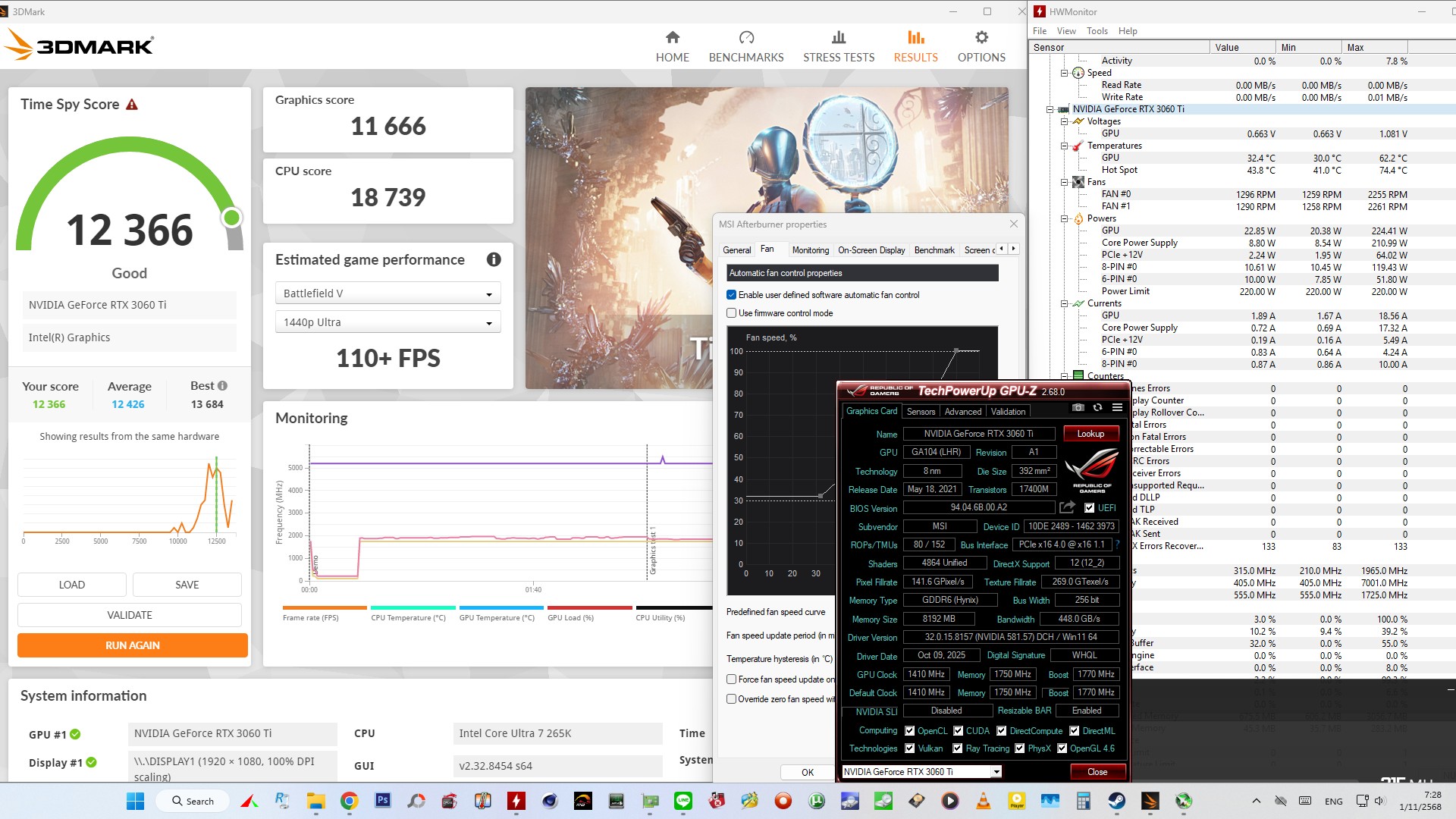Screen dimensions: 1456x819
Task: Open the 3DMark Stress Tests icon
Action: pos(838,38)
